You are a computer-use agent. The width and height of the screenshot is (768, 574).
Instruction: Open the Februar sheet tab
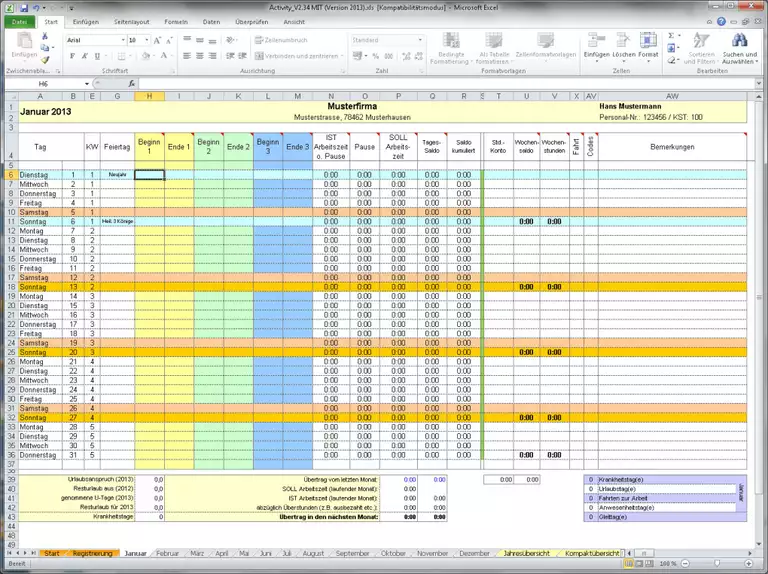point(167,553)
